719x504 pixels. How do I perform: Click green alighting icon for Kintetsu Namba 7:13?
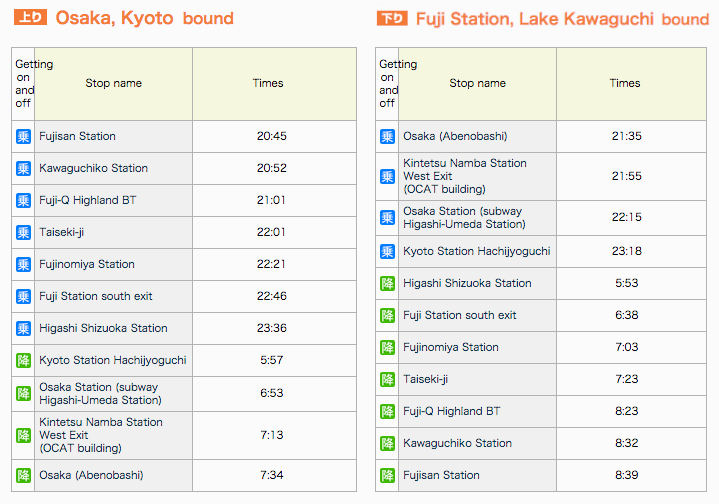[x=23, y=435]
